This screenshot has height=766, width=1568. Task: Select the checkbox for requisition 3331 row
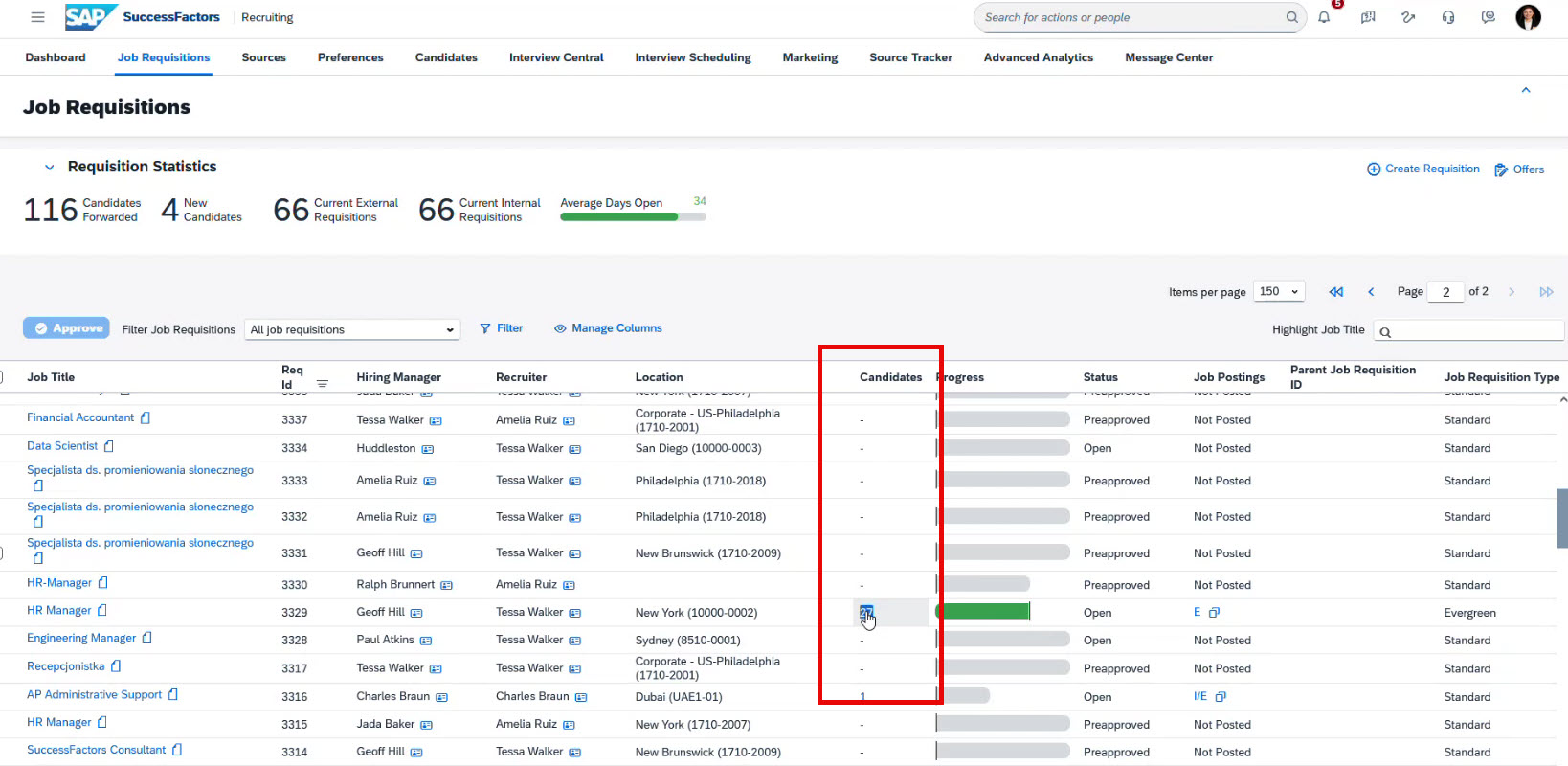(x=2, y=552)
